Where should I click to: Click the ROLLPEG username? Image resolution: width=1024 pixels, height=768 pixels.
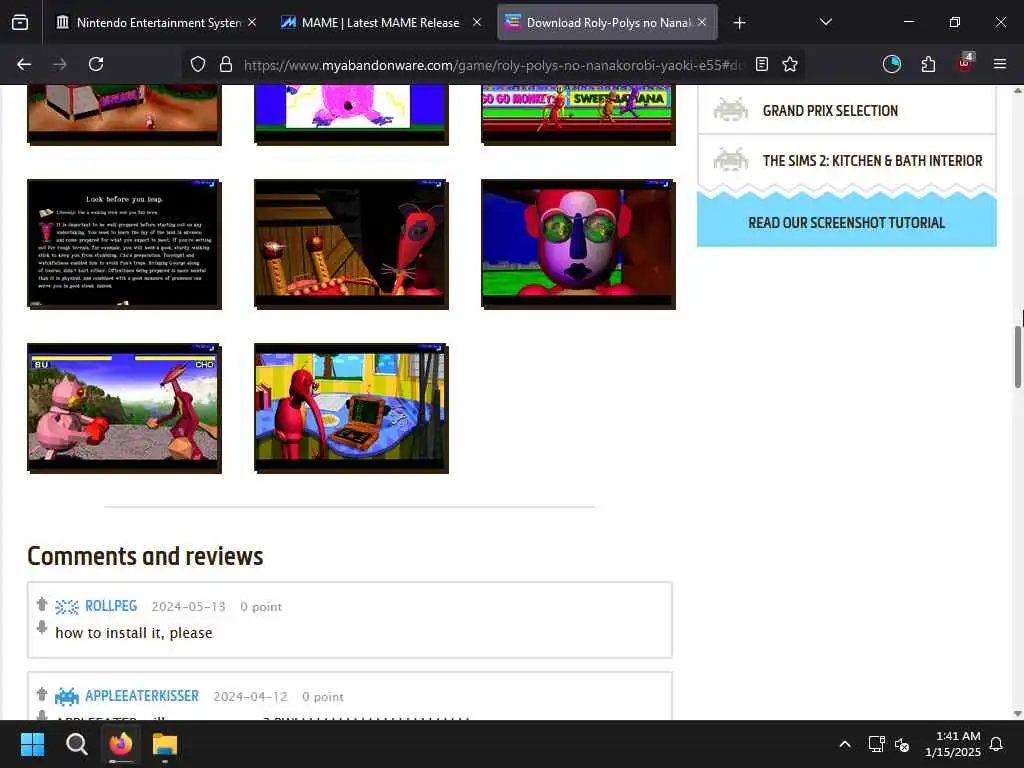tap(111, 606)
